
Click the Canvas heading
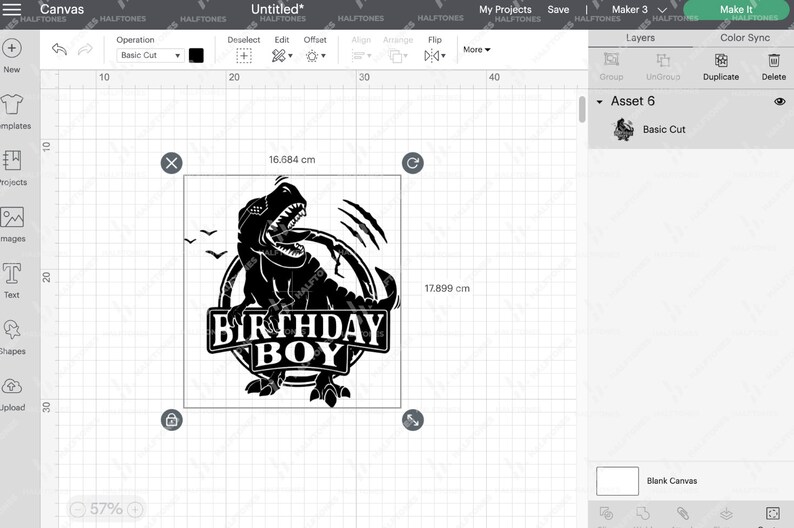coord(62,9)
